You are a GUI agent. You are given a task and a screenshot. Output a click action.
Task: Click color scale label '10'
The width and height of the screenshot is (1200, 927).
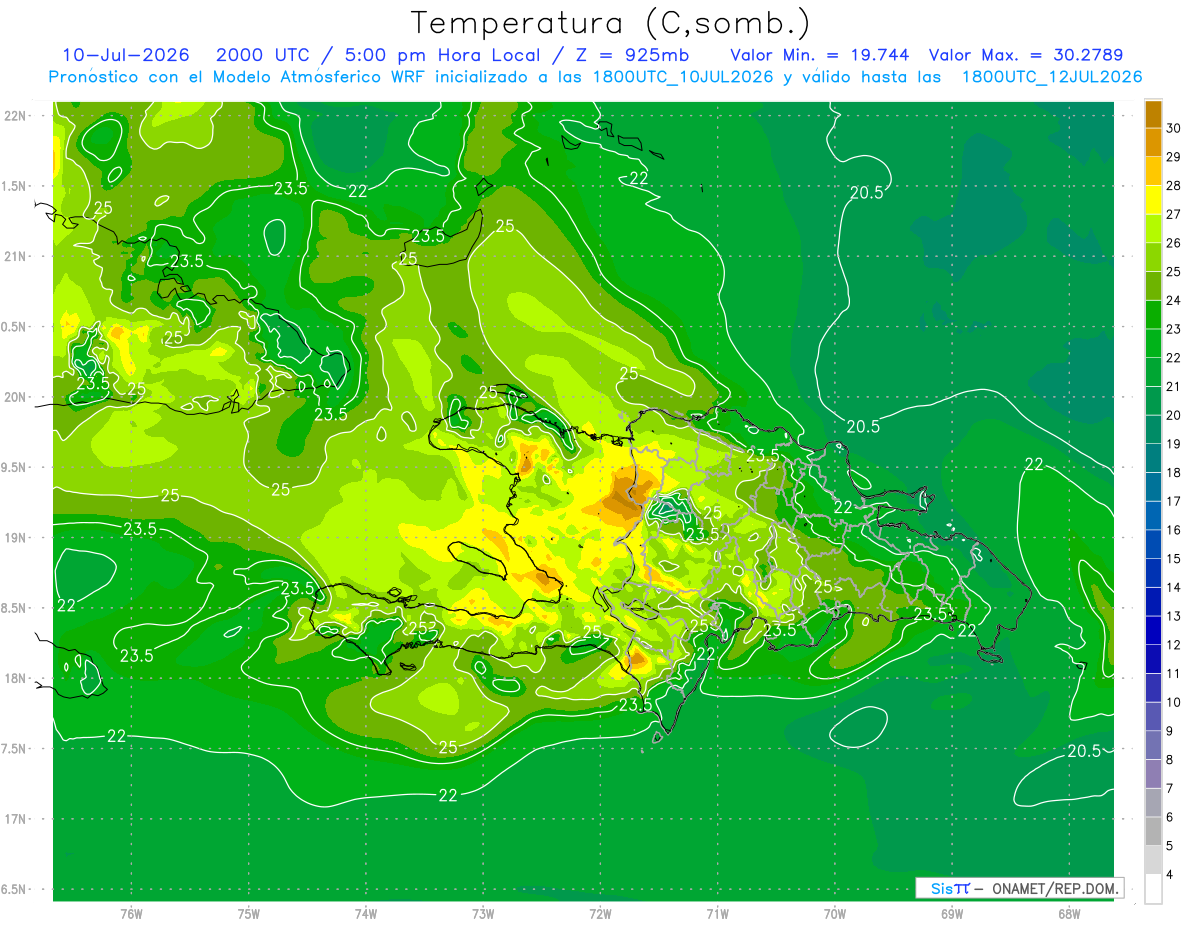pos(1174,702)
